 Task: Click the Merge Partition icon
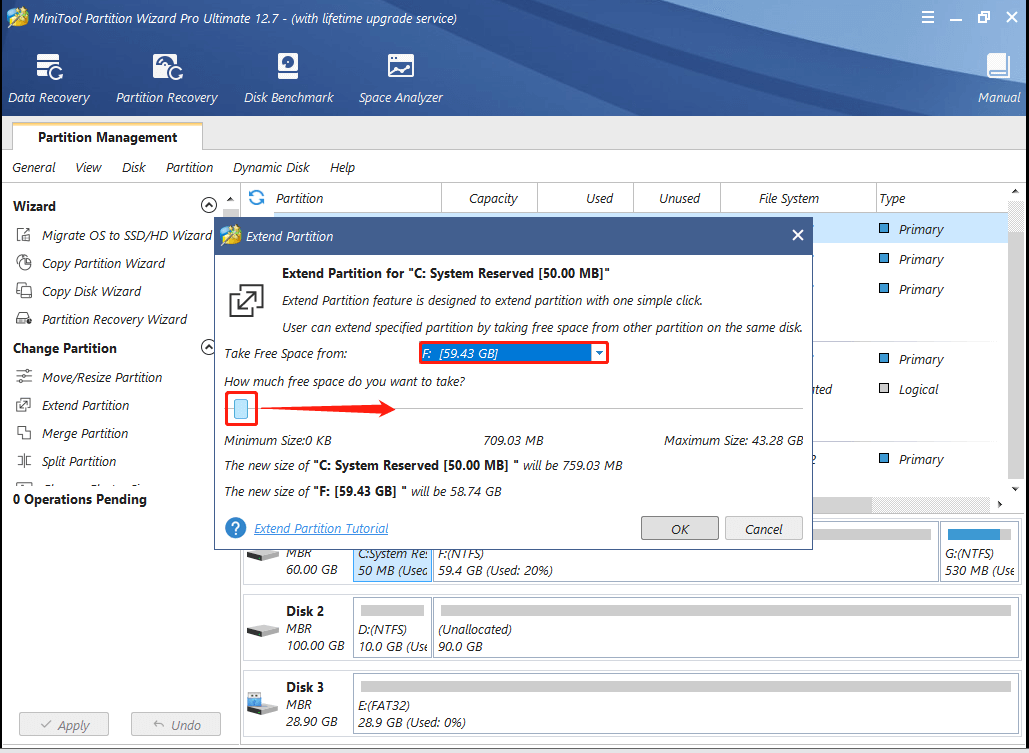[24, 433]
